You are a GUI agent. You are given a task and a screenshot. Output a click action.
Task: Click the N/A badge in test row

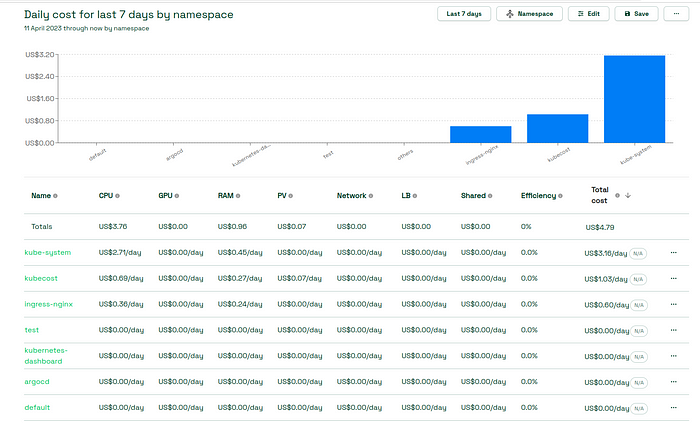tap(639, 332)
